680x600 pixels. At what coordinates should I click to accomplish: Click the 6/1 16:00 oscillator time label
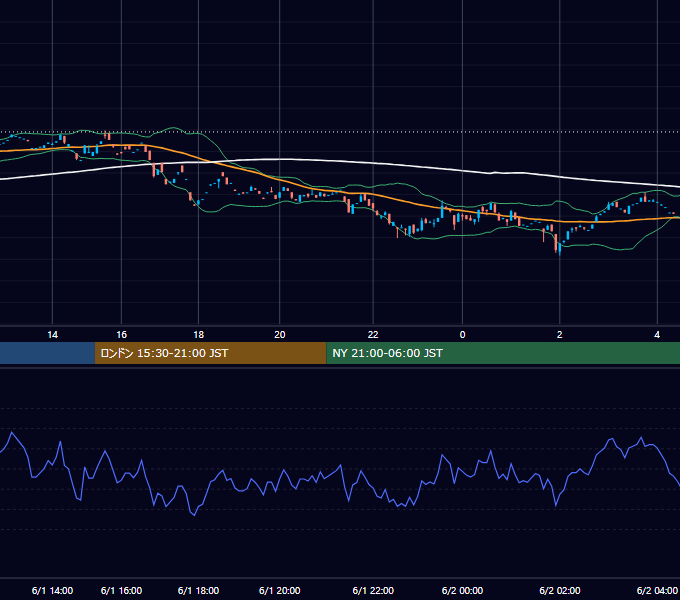[121, 590]
